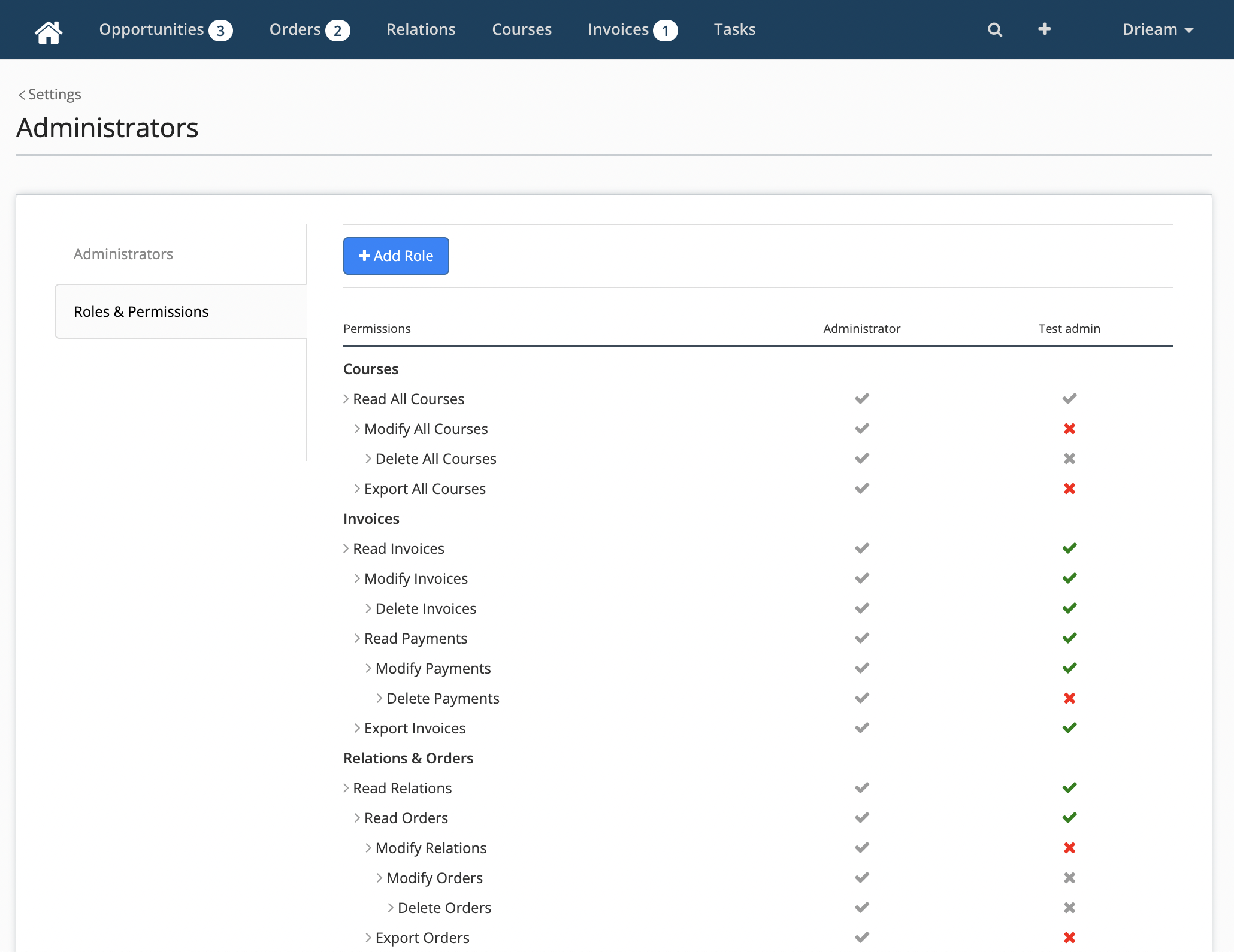1234x952 pixels.
Task: Expand the Export Invoices row
Action: point(357,728)
